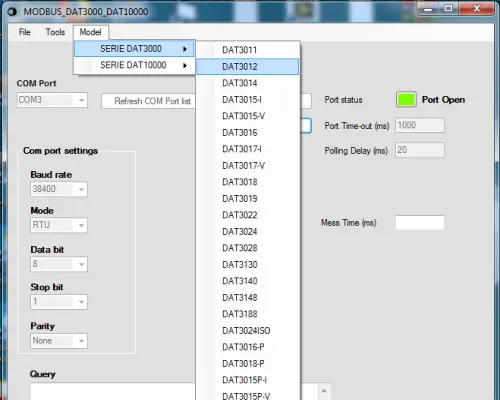
Task: Click the green Port status indicator
Action: [x=406, y=99]
